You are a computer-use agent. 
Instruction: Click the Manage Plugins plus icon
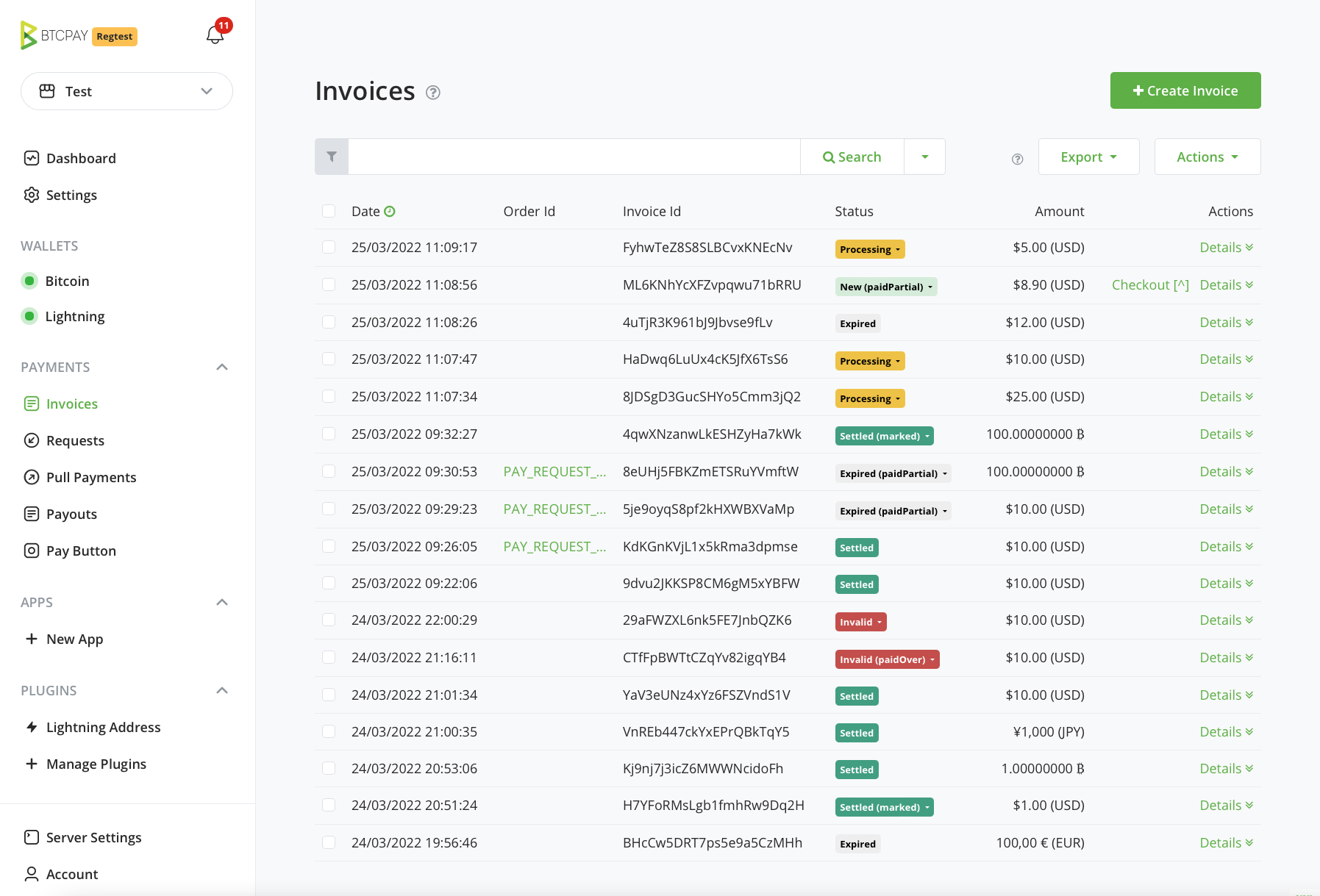click(32, 764)
